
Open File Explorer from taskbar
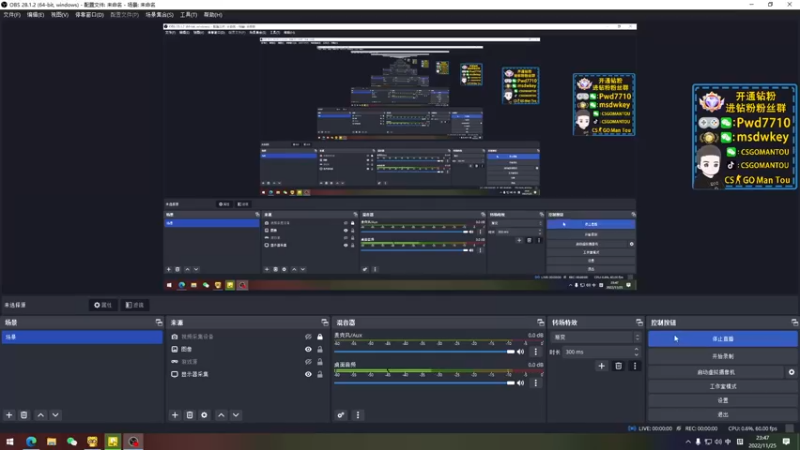click(x=52, y=441)
